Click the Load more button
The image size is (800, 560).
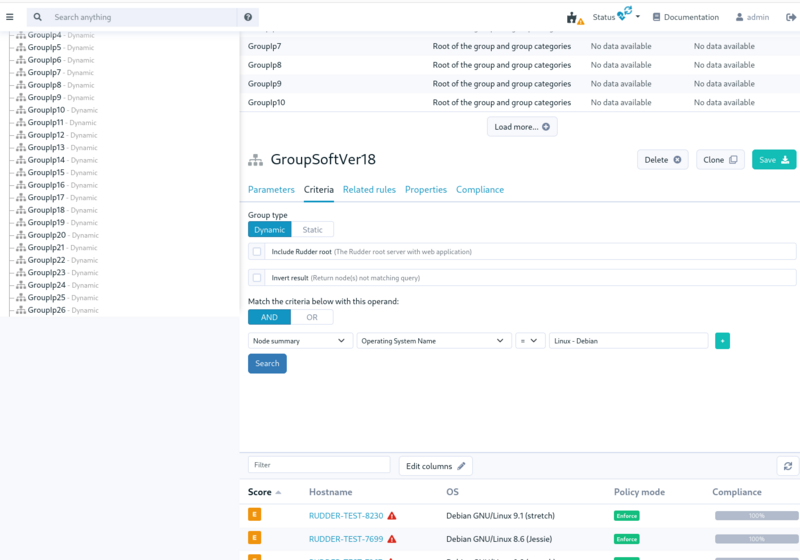pyautogui.click(x=522, y=126)
